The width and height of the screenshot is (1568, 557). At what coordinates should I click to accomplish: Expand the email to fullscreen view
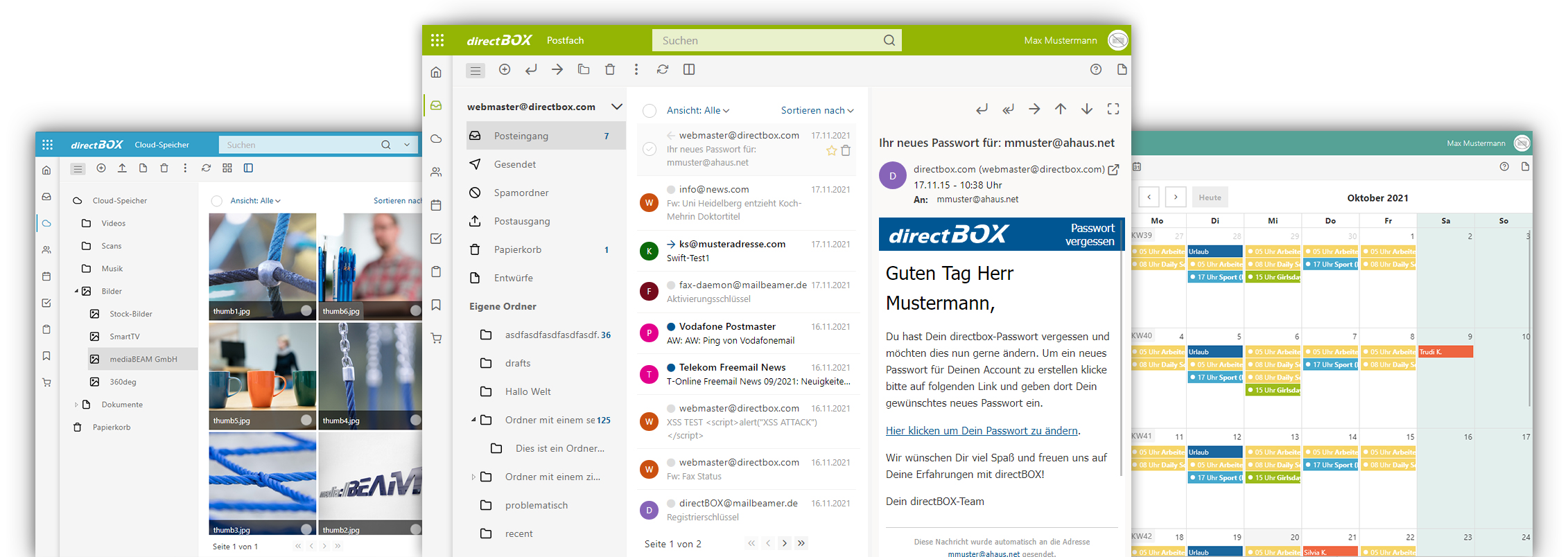(1113, 109)
